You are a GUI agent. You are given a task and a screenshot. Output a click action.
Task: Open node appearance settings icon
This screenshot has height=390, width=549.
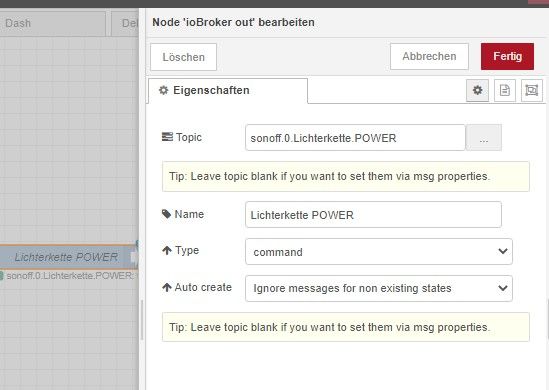pos(531,91)
